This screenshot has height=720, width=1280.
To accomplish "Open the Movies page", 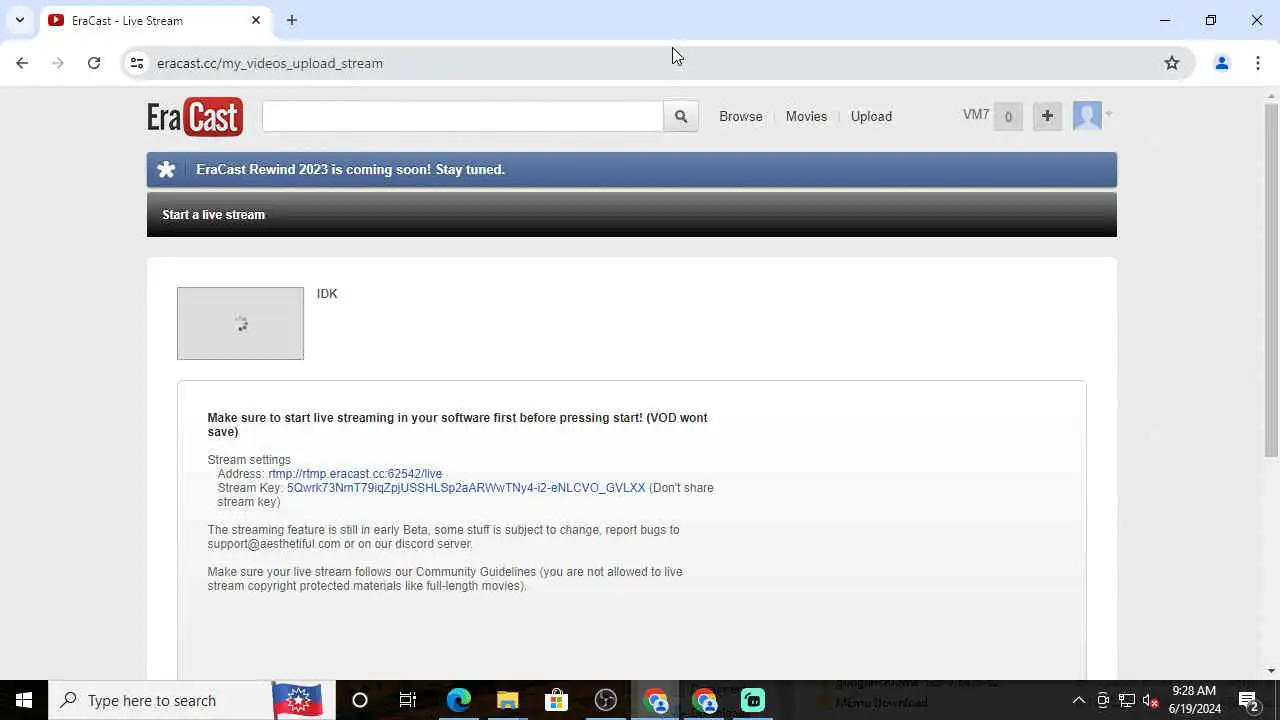I will pos(806,116).
